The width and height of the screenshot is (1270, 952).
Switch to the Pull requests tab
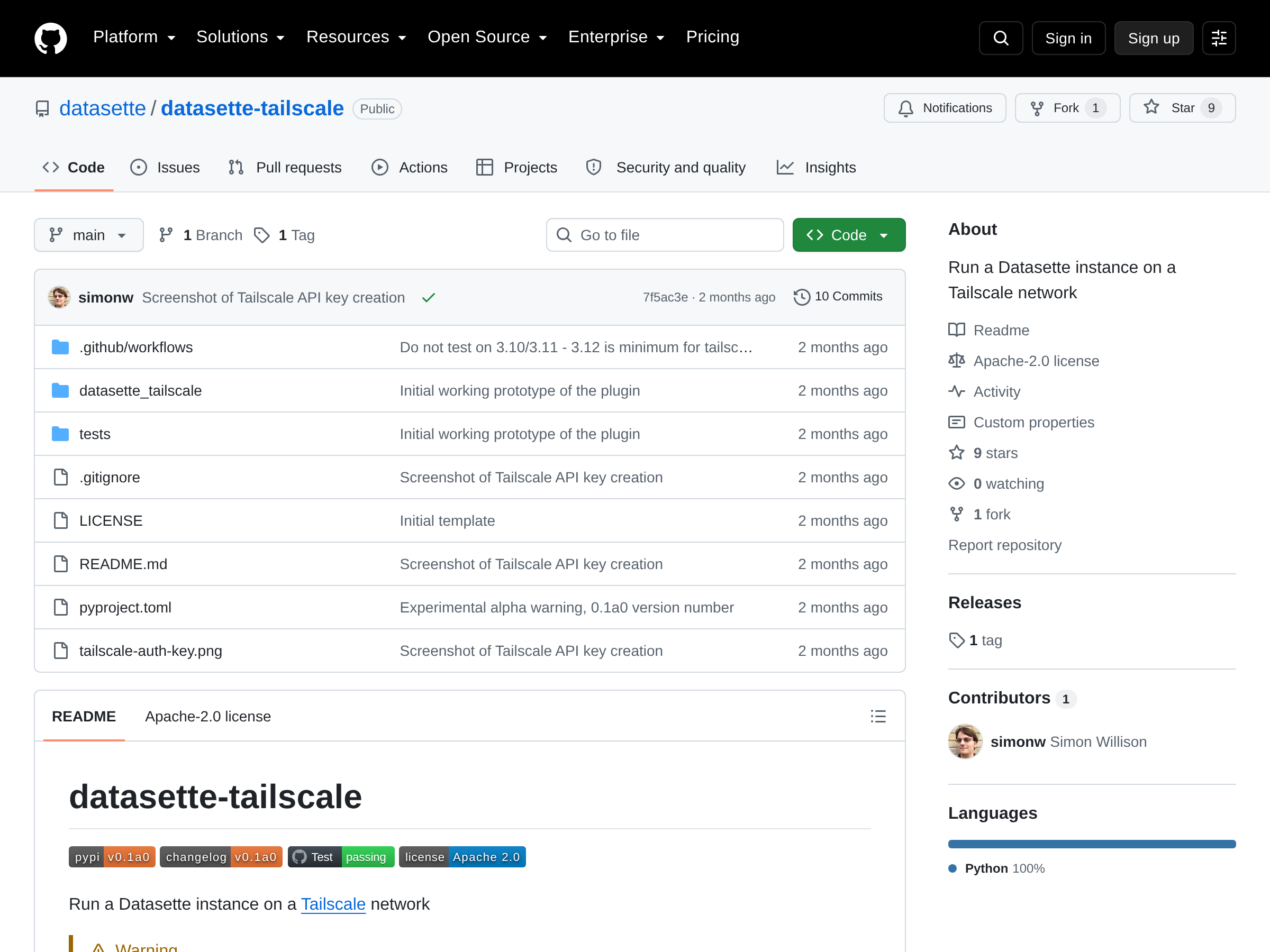(285, 168)
